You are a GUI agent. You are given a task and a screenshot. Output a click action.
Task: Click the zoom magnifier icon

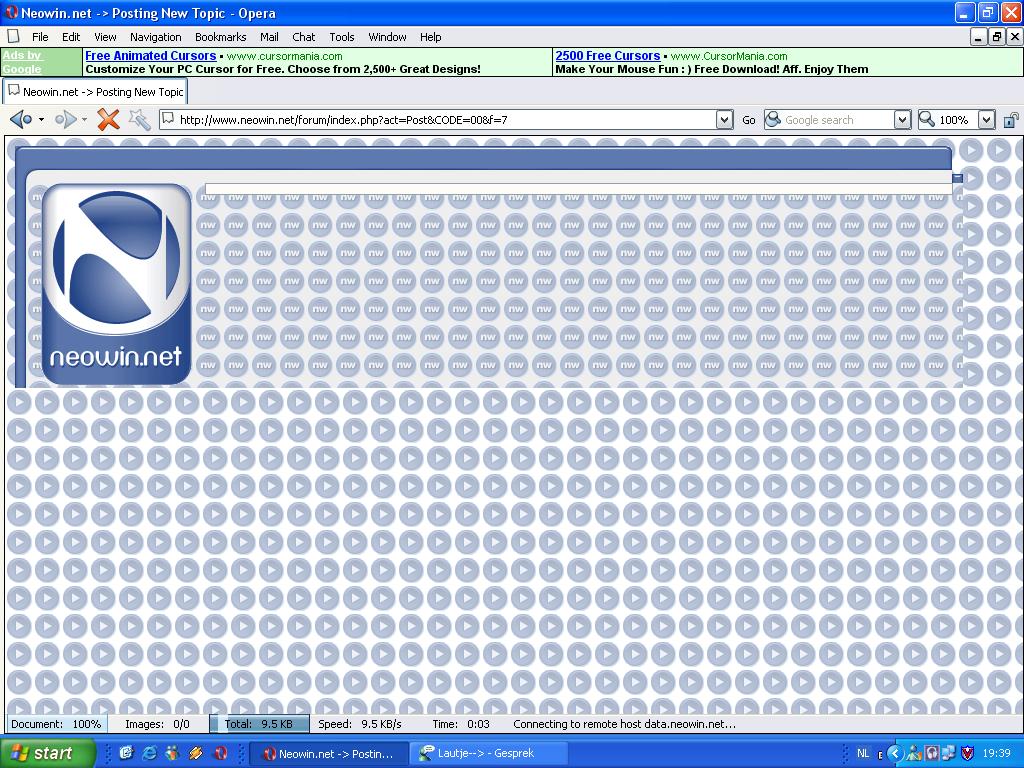(926, 119)
